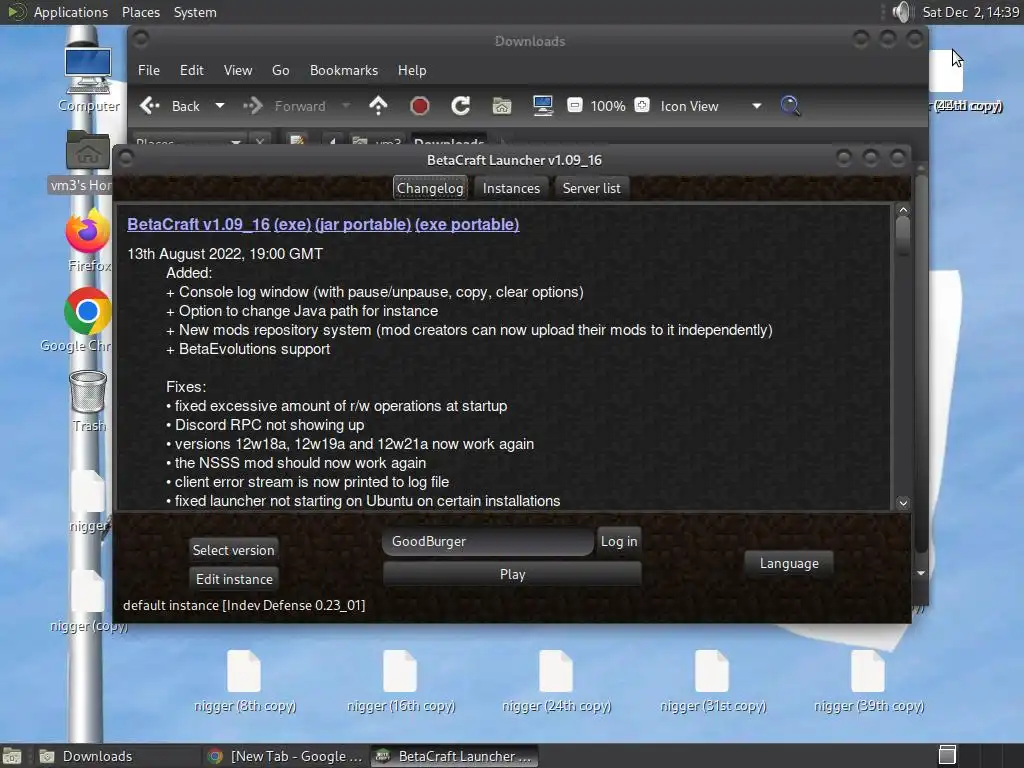Screen dimensions: 1024x768
Task: Select the Computer desktop icon
Action: pos(88,80)
